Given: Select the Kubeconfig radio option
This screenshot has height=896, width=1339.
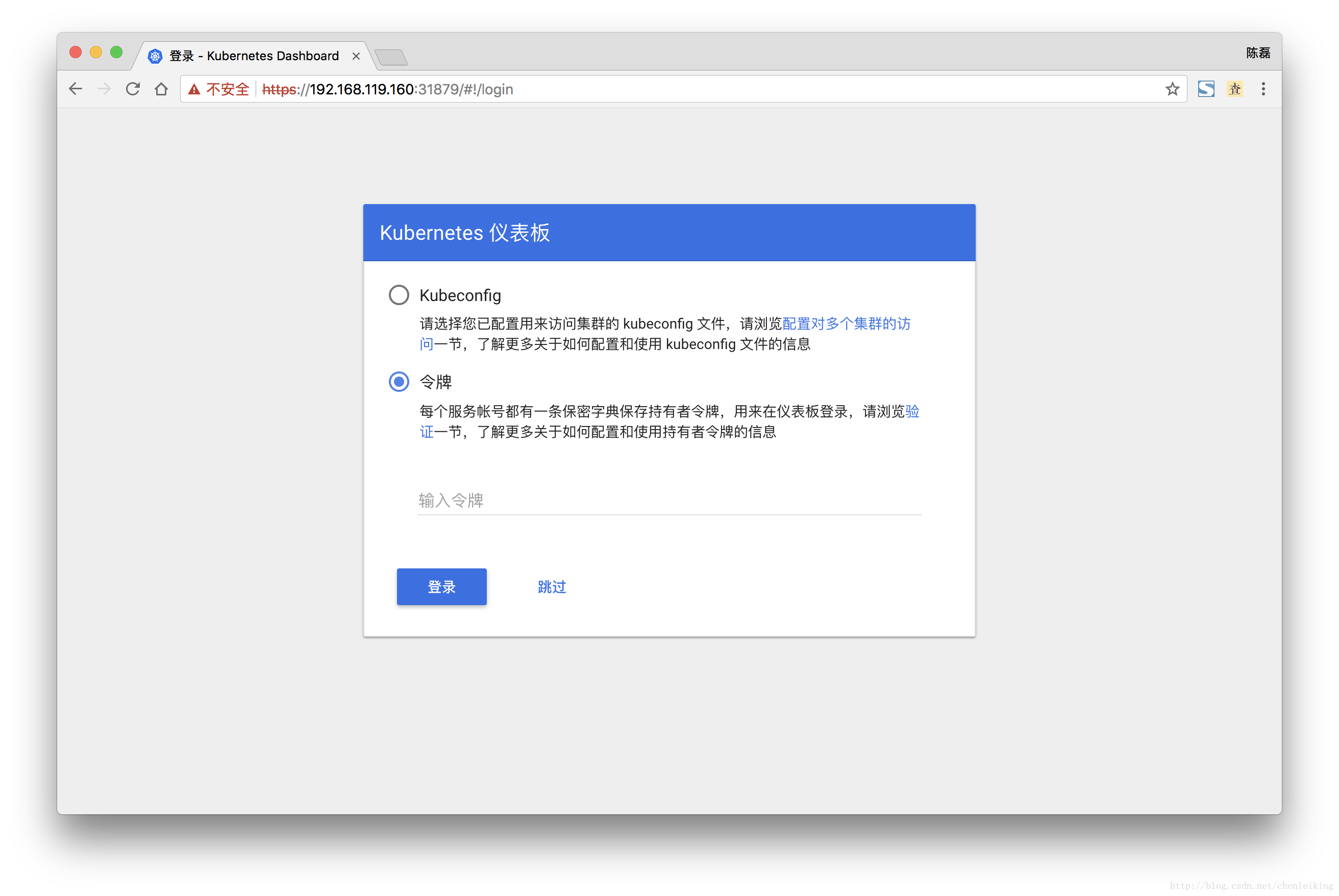Looking at the screenshot, I should point(399,295).
